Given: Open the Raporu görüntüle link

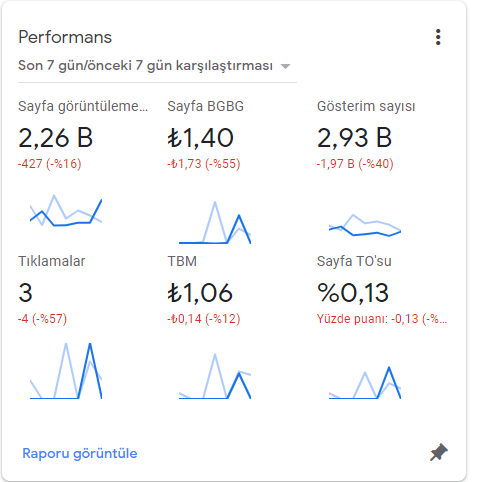Looking at the screenshot, I should 80,453.
